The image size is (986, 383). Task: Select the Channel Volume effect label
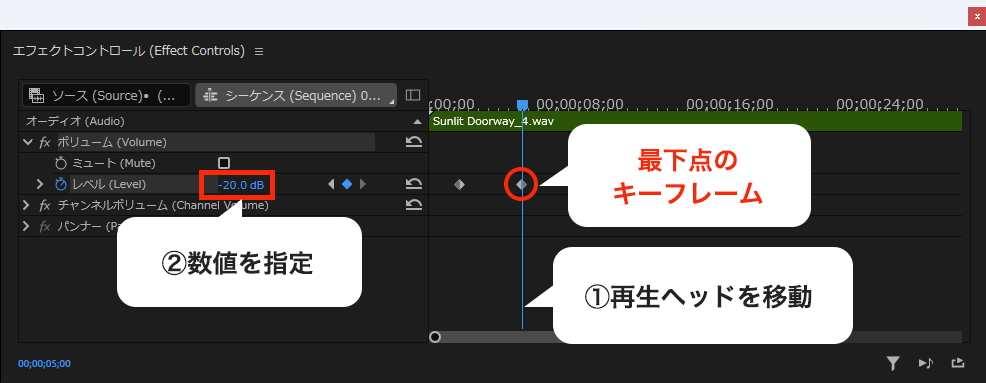point(163,205)
